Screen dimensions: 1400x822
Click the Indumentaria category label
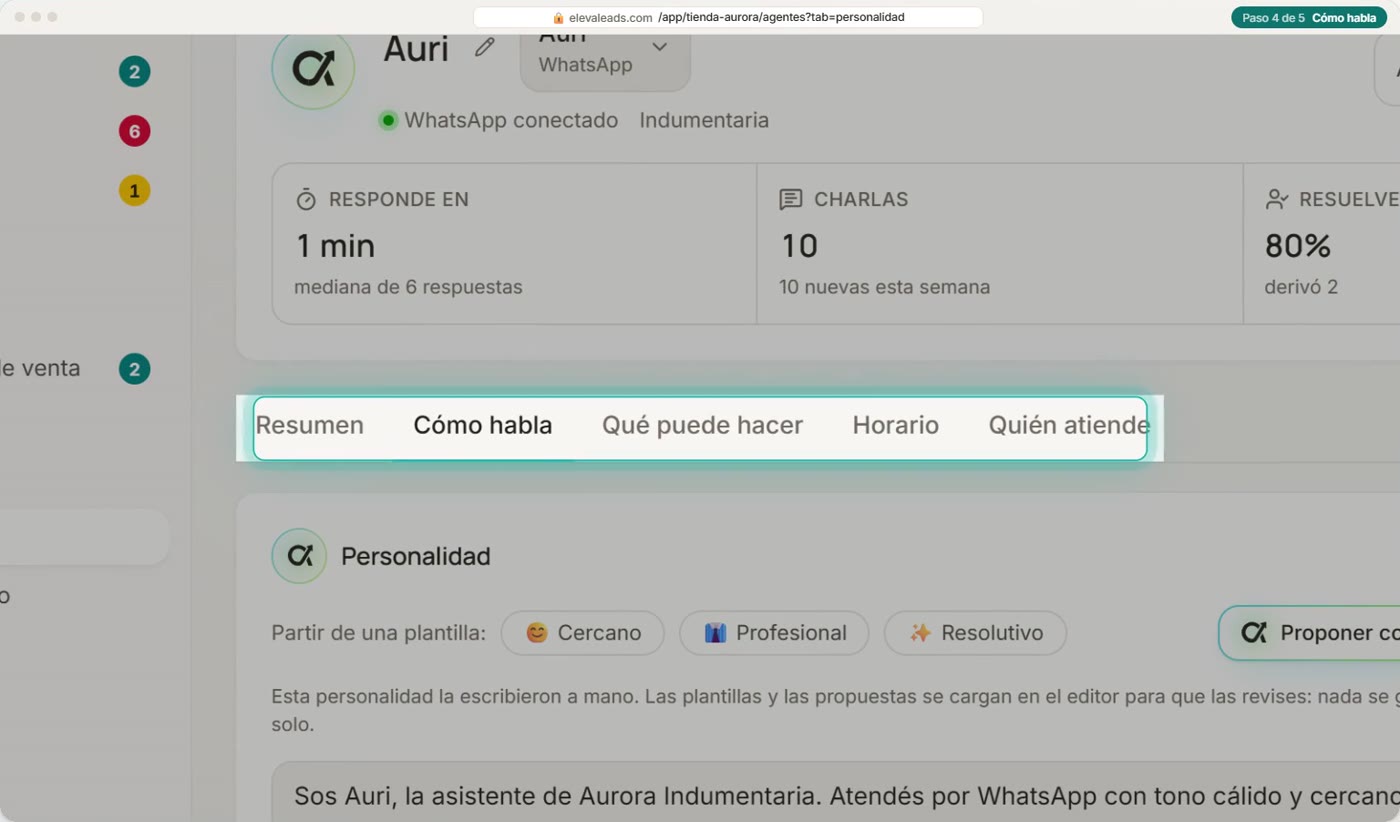click(x=704, y=121)
